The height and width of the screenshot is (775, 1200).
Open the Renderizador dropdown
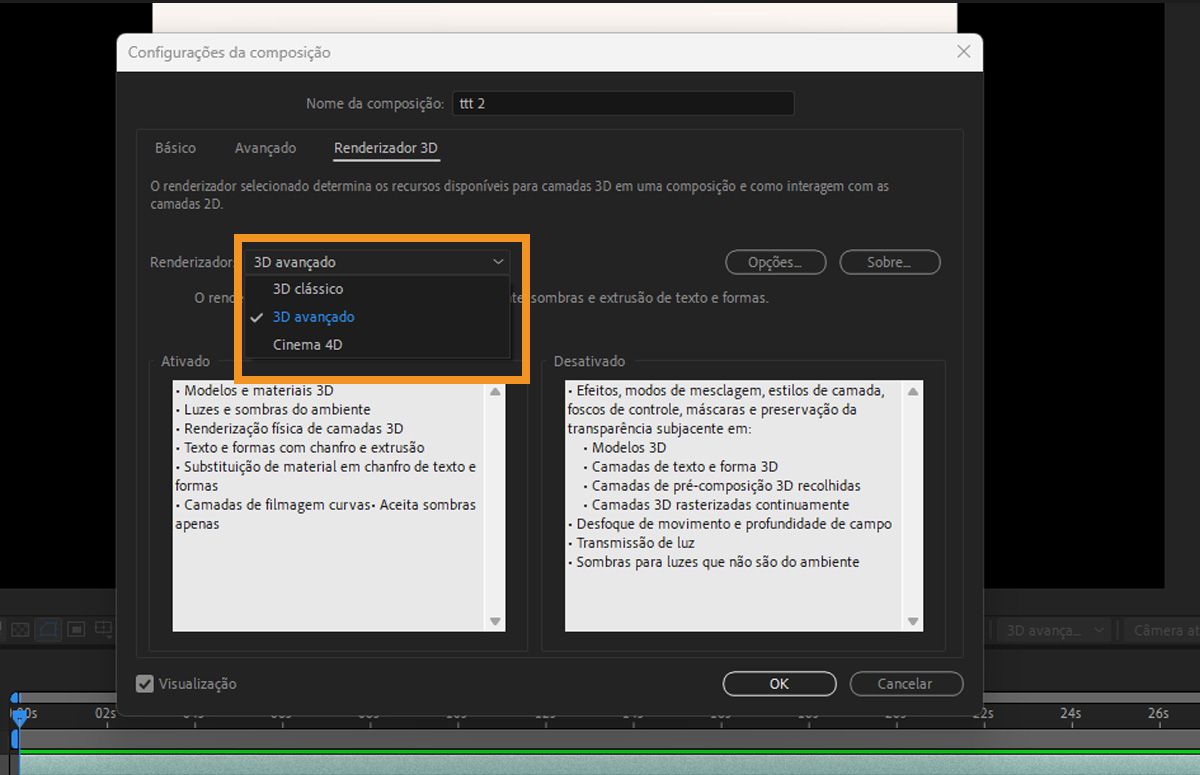(378, 261)
